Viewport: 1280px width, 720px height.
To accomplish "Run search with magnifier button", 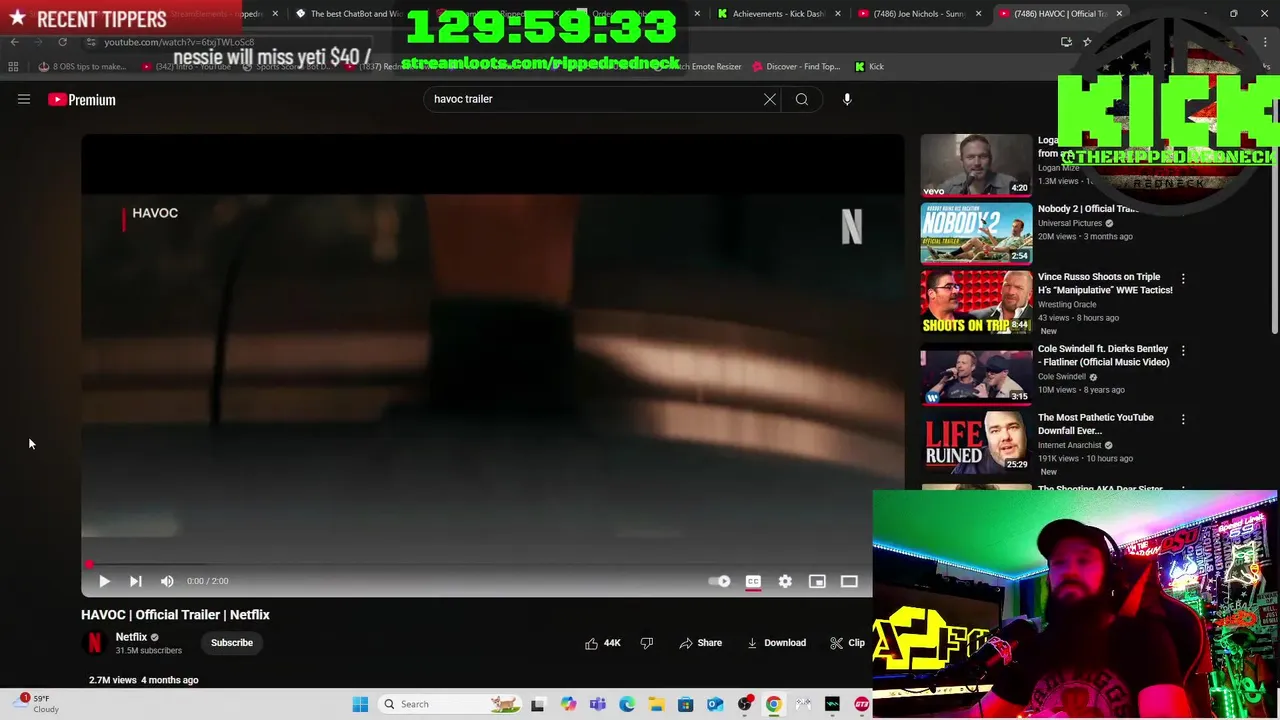I will pyautogui.click(x=801, y=99).
